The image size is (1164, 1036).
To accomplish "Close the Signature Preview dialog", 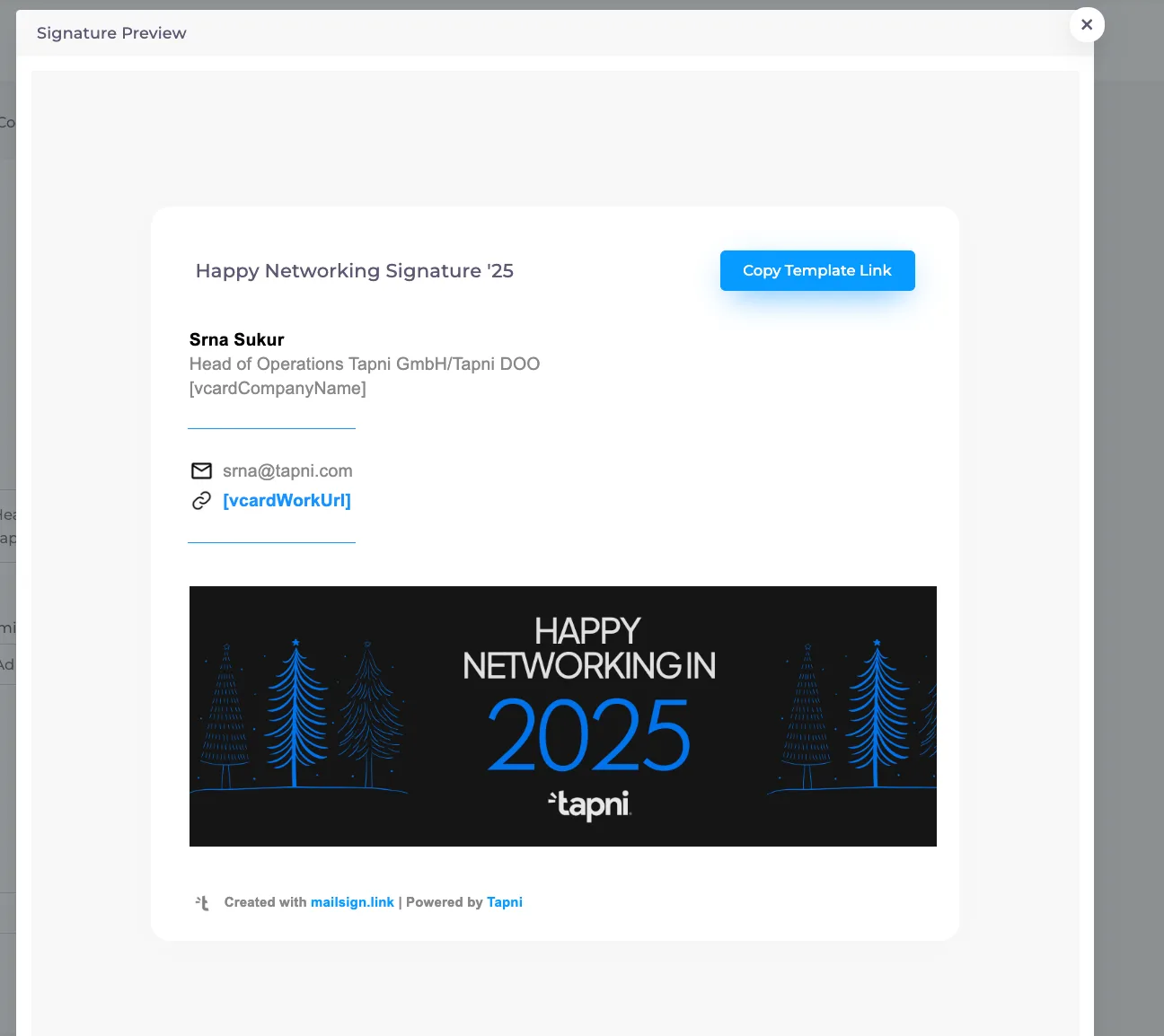I will point(1087,25).
